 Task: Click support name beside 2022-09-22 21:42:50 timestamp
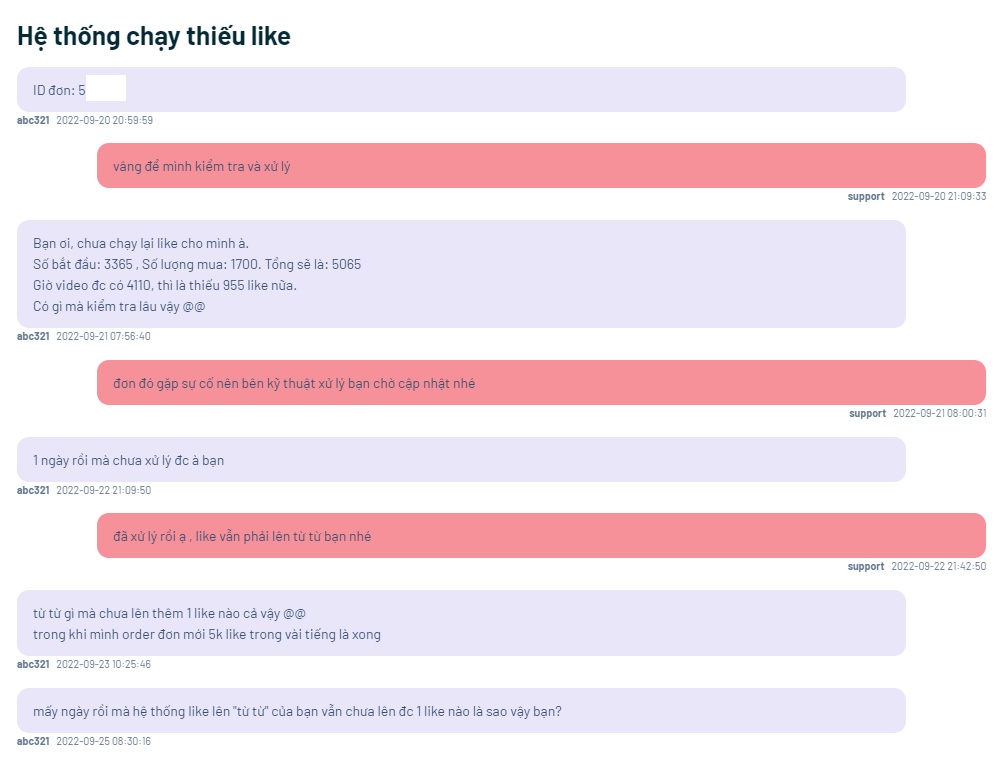point(866,566)
